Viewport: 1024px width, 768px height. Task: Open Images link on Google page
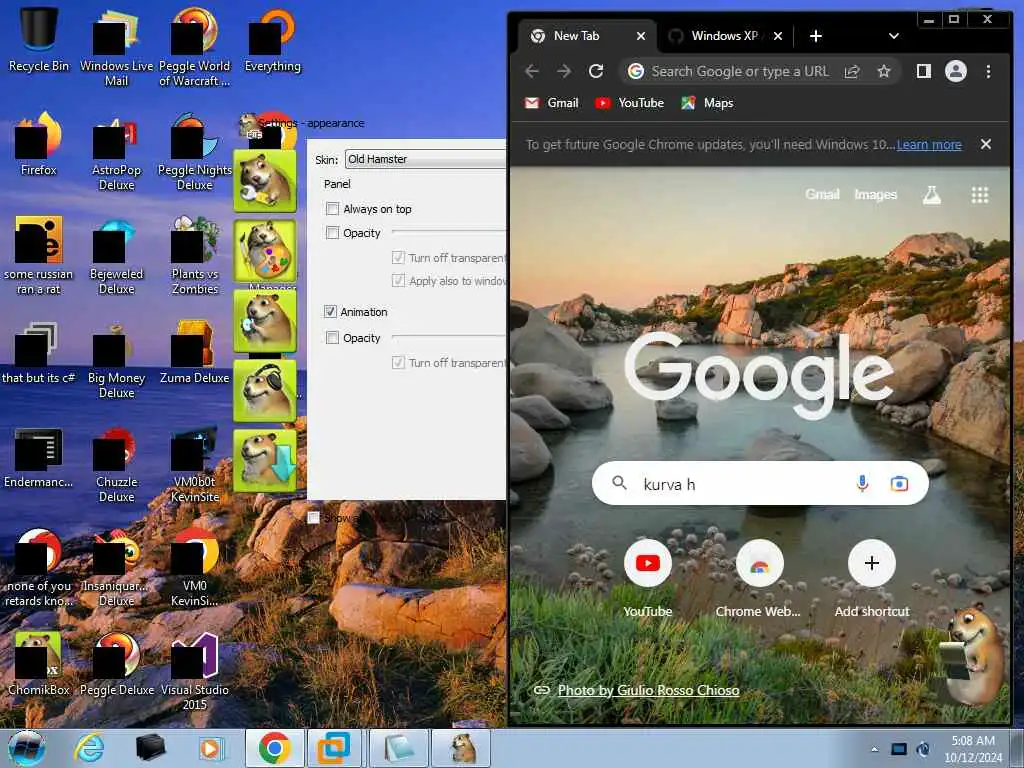coord(876,194)
